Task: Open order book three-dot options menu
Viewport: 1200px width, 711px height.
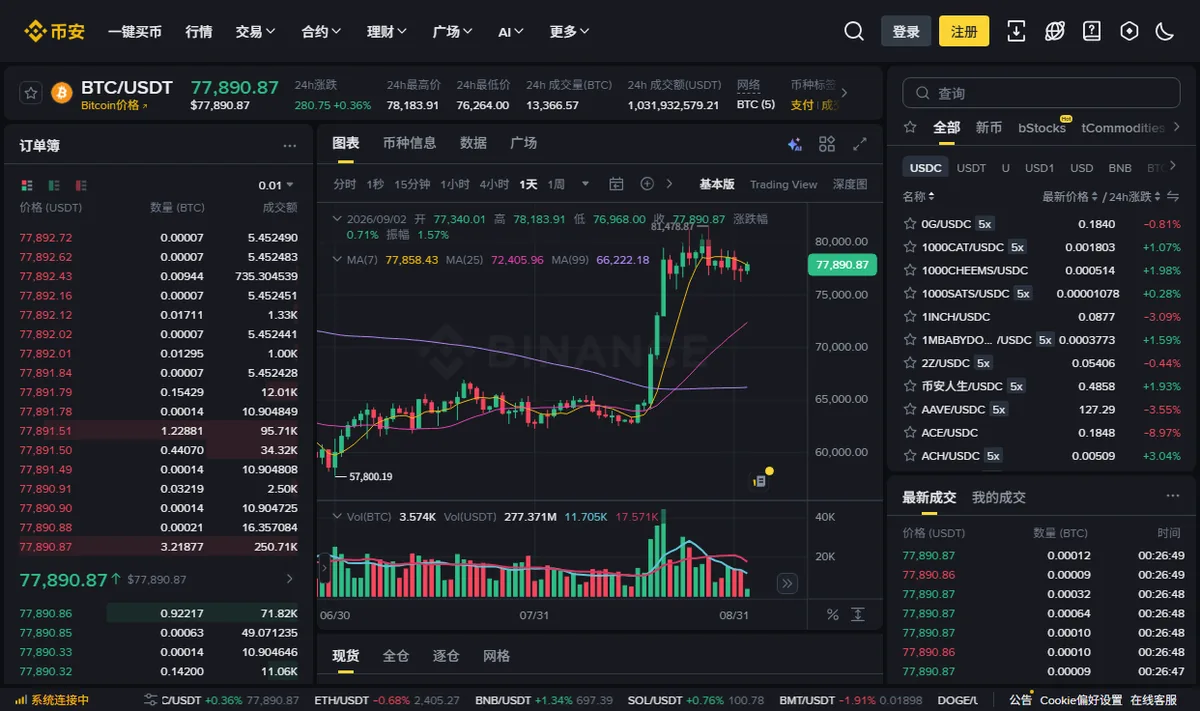Action: coord(290,146)
